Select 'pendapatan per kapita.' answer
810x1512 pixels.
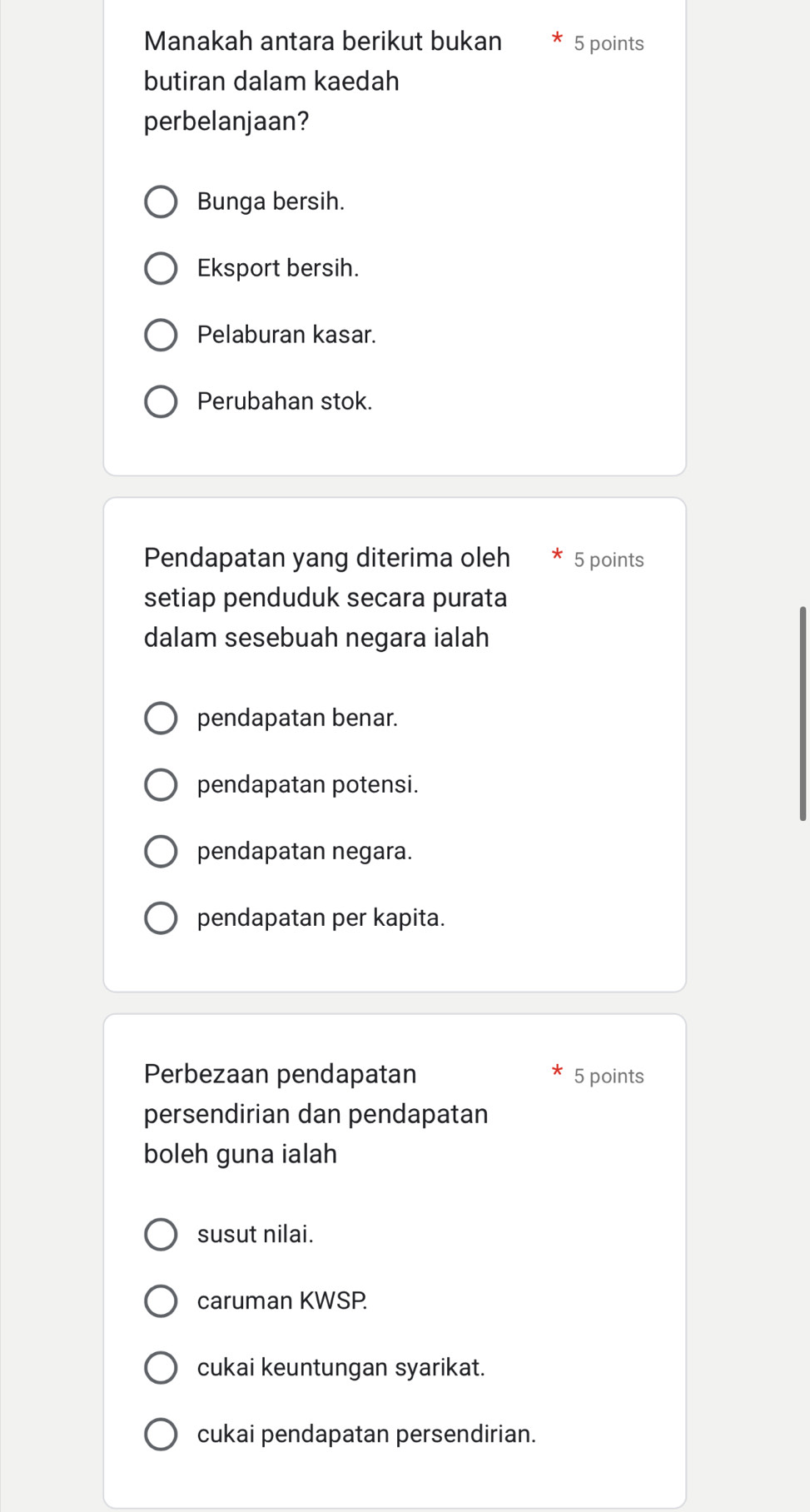161,918
